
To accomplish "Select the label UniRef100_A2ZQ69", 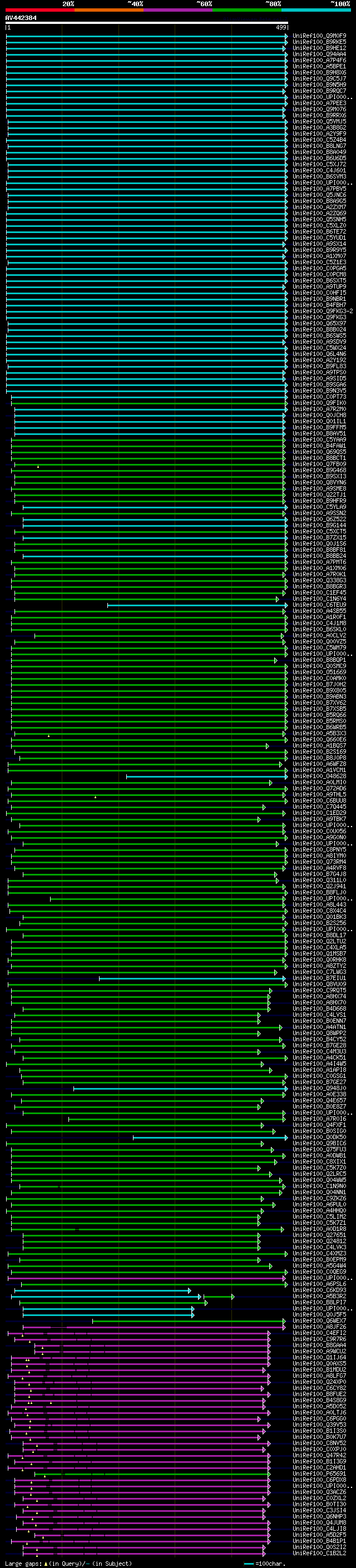I will (319, 214).
